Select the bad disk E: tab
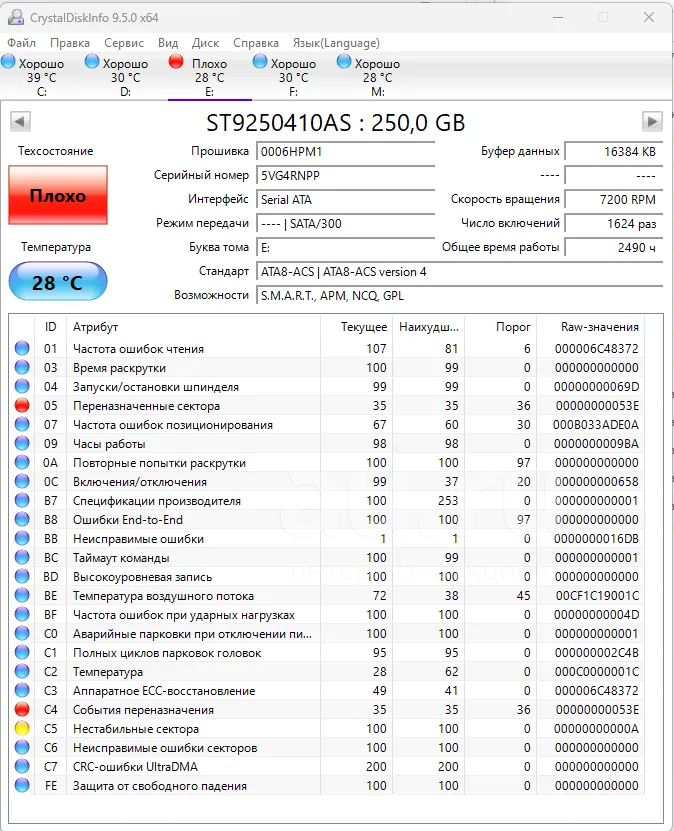 click(x=209, y=77)
